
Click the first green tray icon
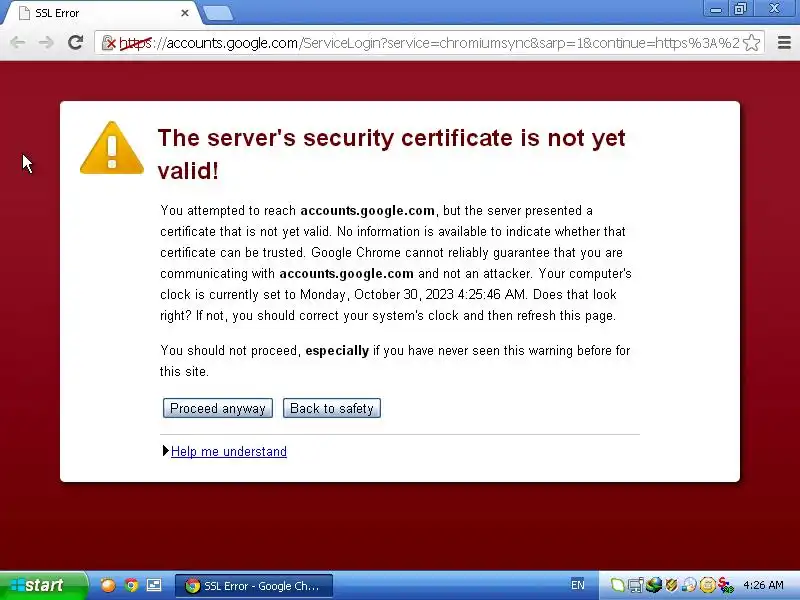pos(617,585)
